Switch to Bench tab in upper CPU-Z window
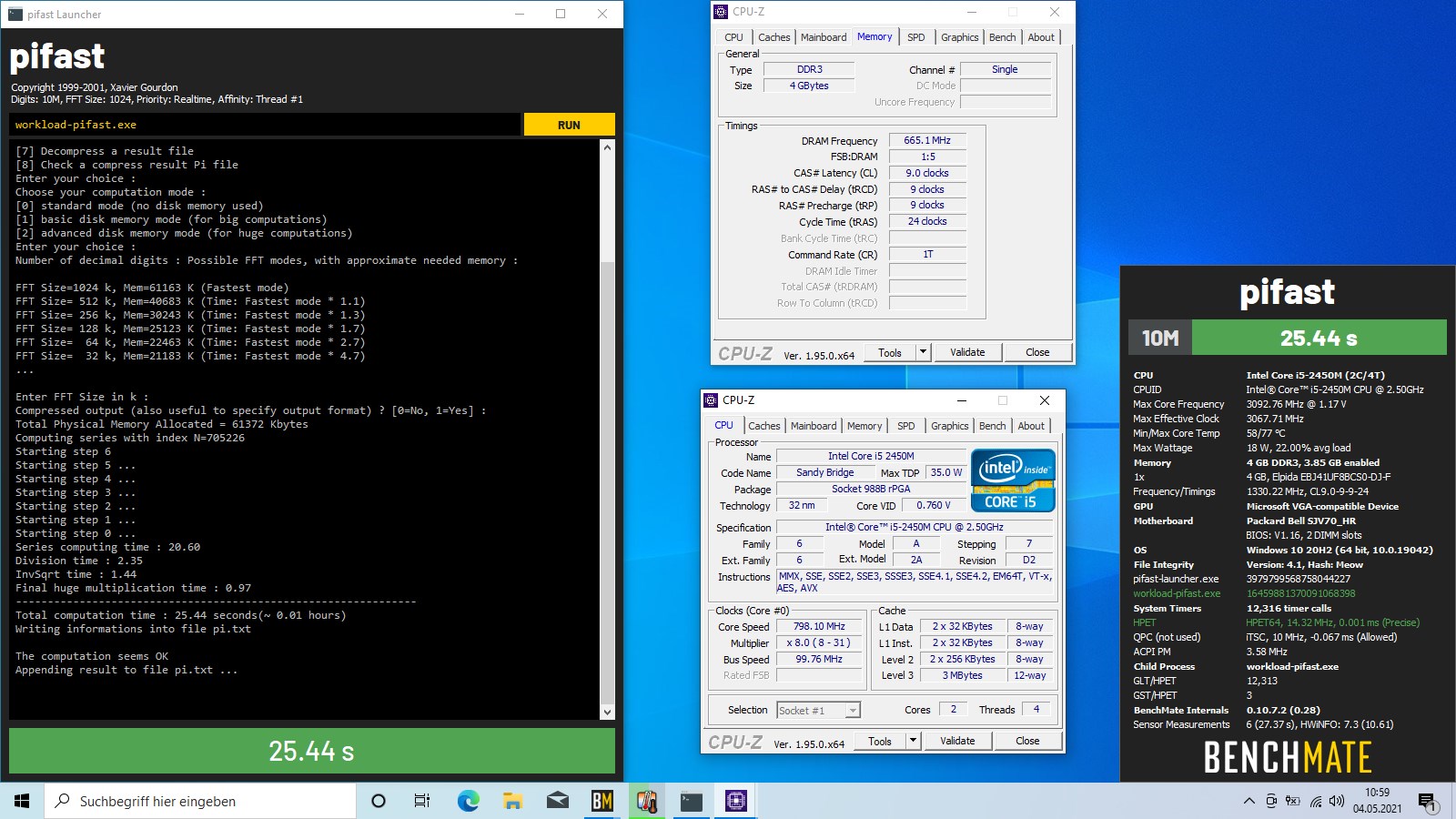 1003,37
